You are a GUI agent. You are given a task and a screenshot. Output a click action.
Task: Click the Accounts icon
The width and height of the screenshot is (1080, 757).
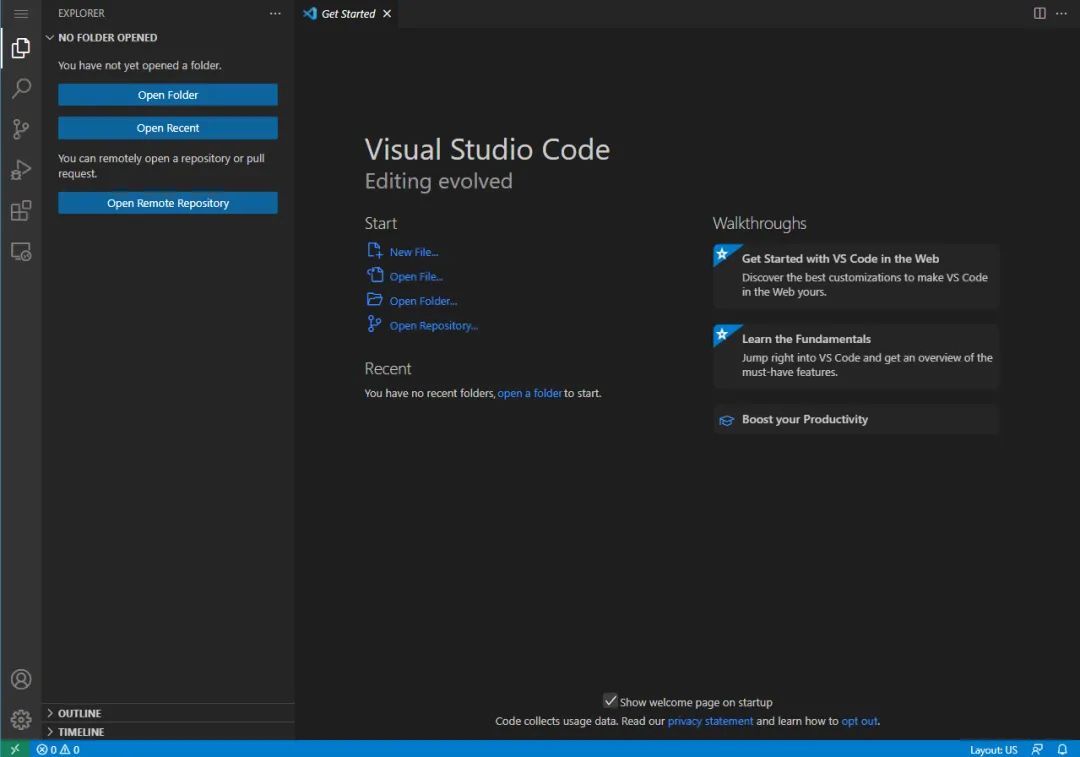(21, 680)
